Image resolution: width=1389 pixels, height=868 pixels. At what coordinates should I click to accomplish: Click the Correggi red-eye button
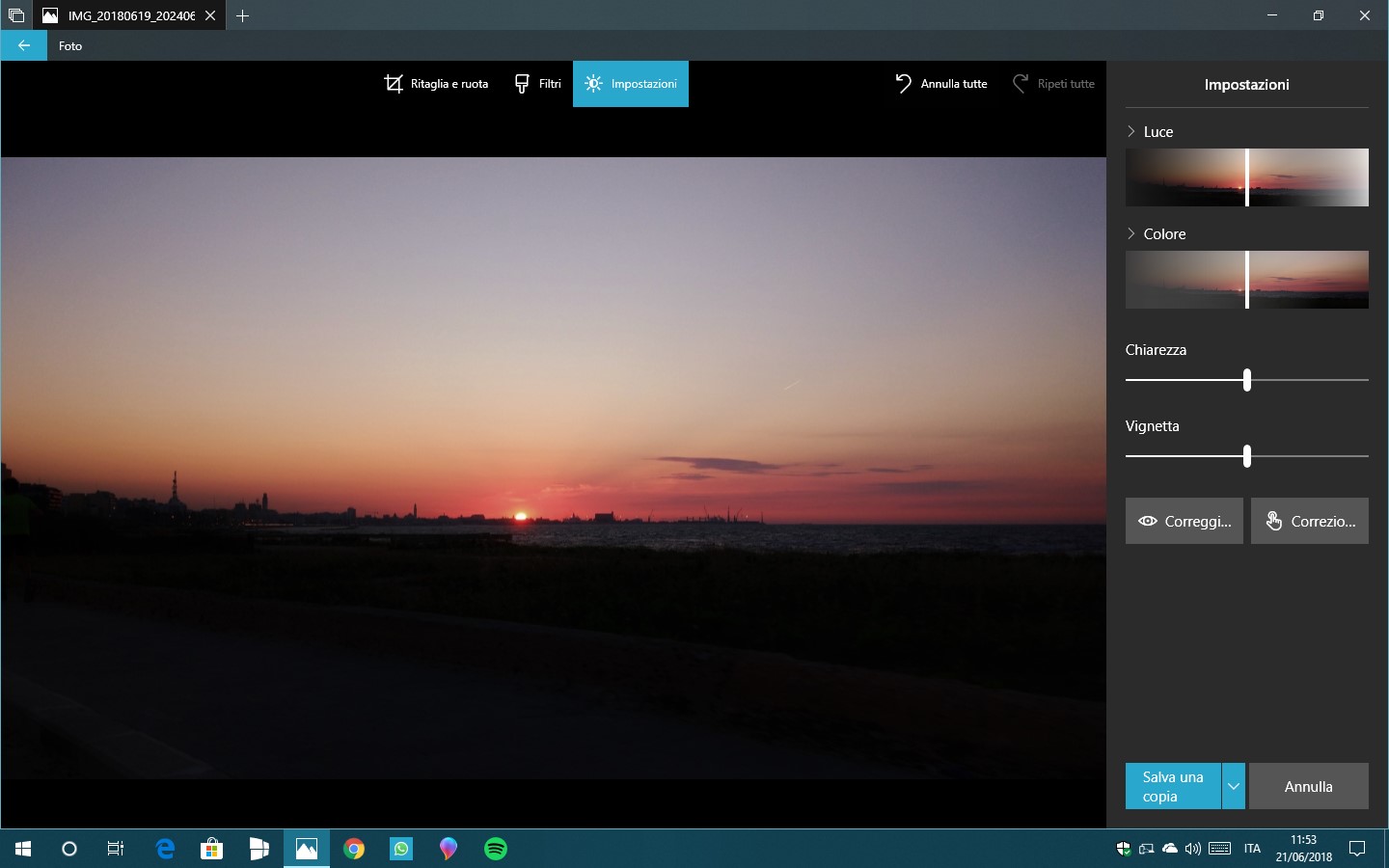coord(1185,521)
